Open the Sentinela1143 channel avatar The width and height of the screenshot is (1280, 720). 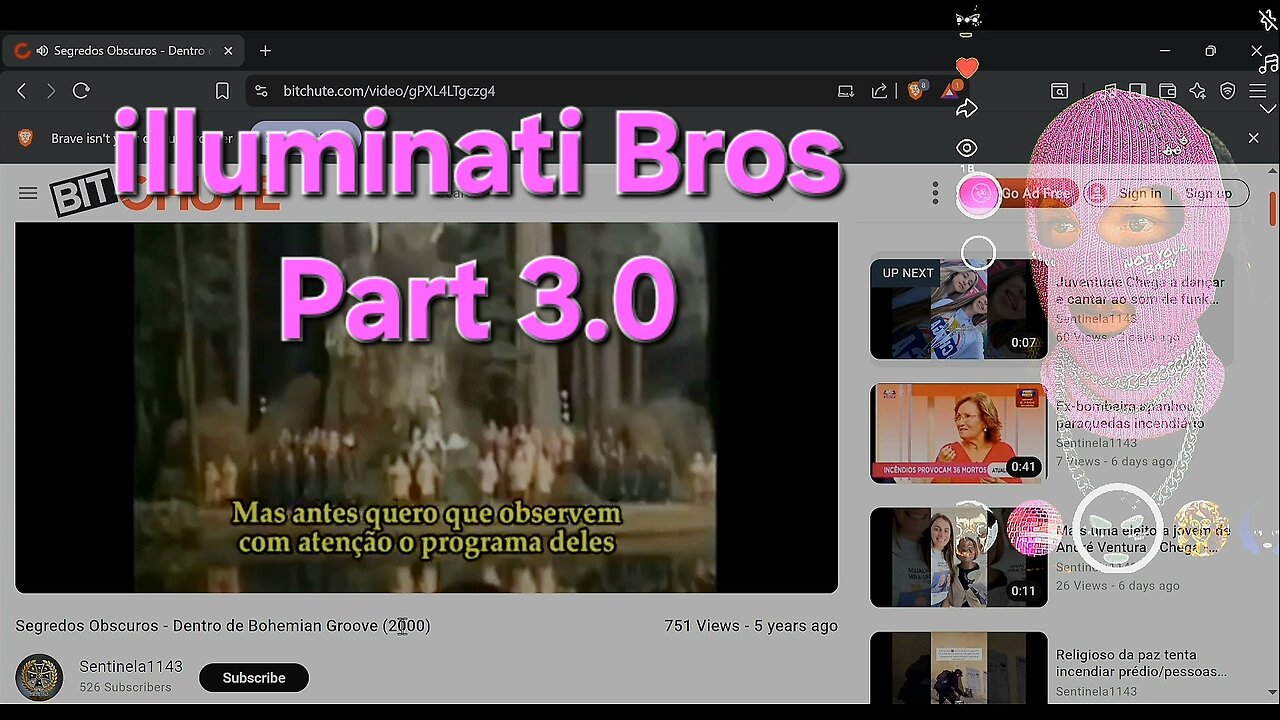click(x=39, y=677)
